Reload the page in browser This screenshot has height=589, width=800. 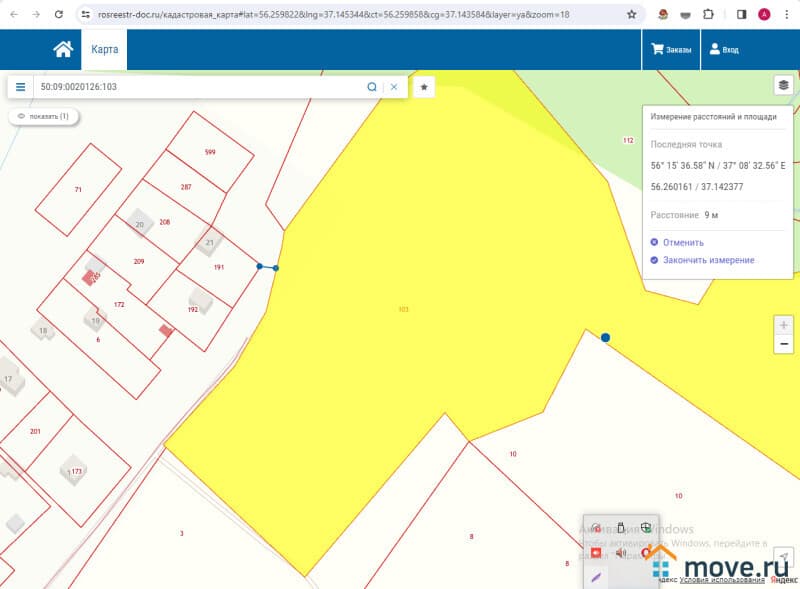[x=59, y=15]
